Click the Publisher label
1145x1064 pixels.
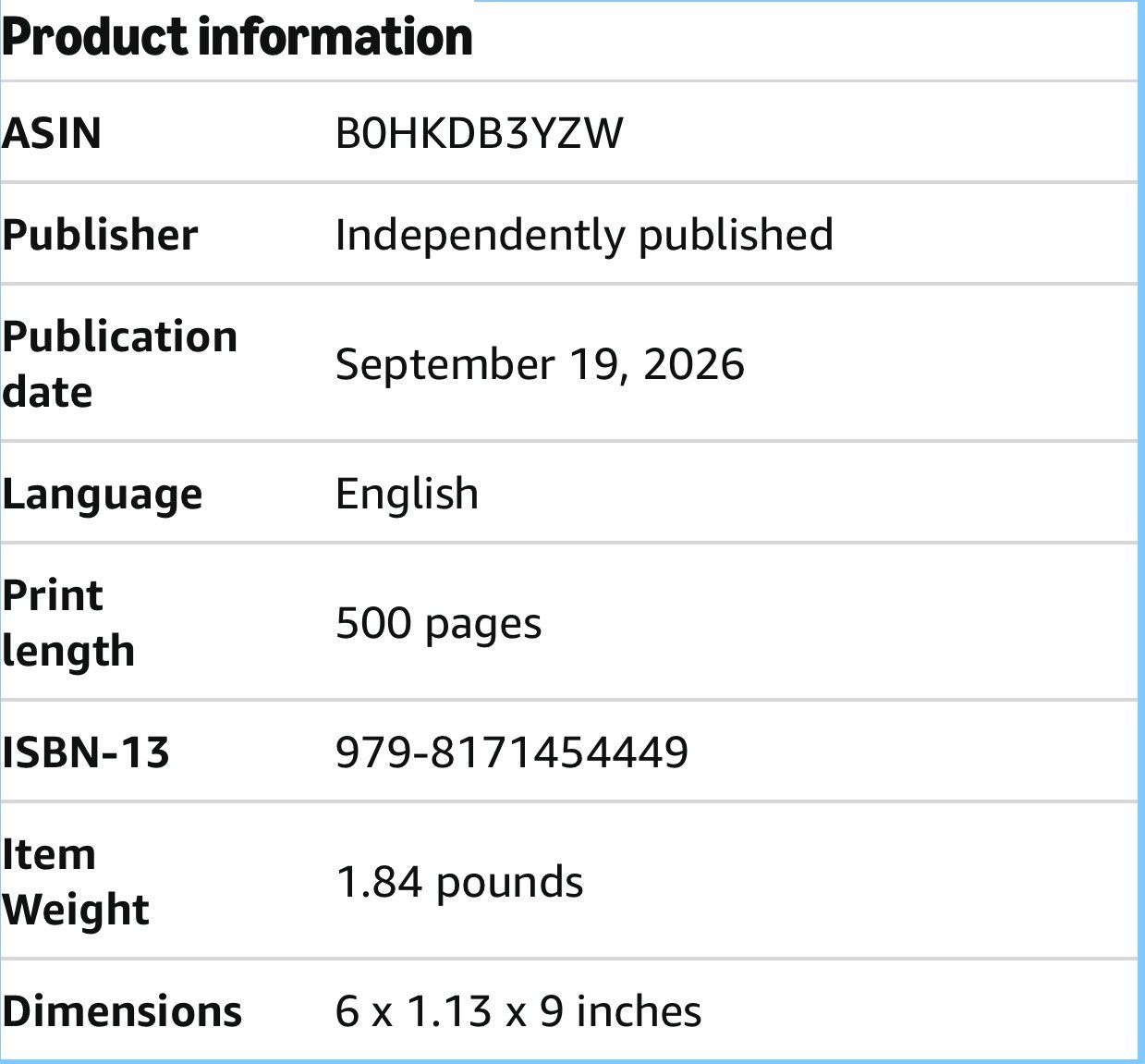click(x=100, y=235)
